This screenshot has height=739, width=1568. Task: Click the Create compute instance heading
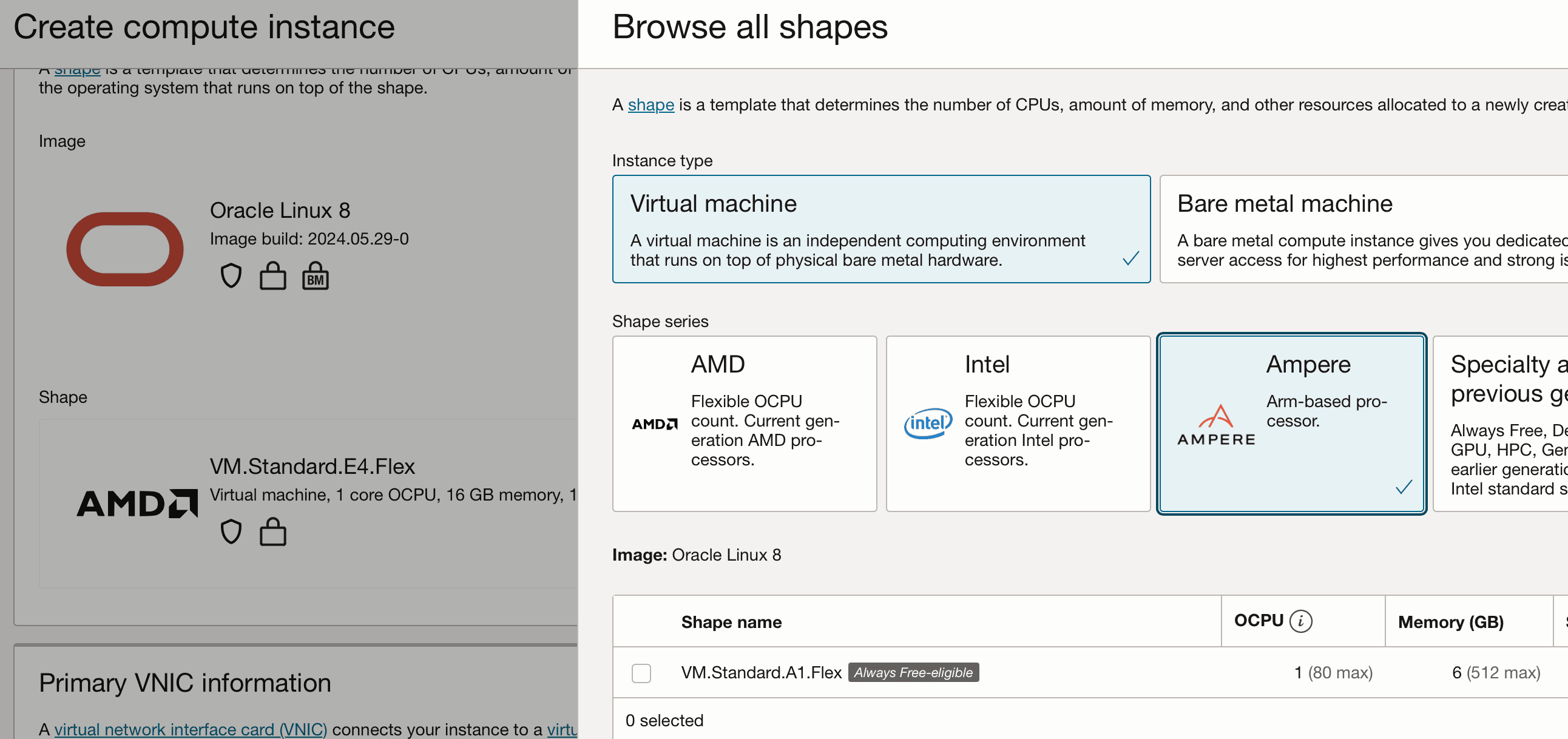tap(204, 27)
